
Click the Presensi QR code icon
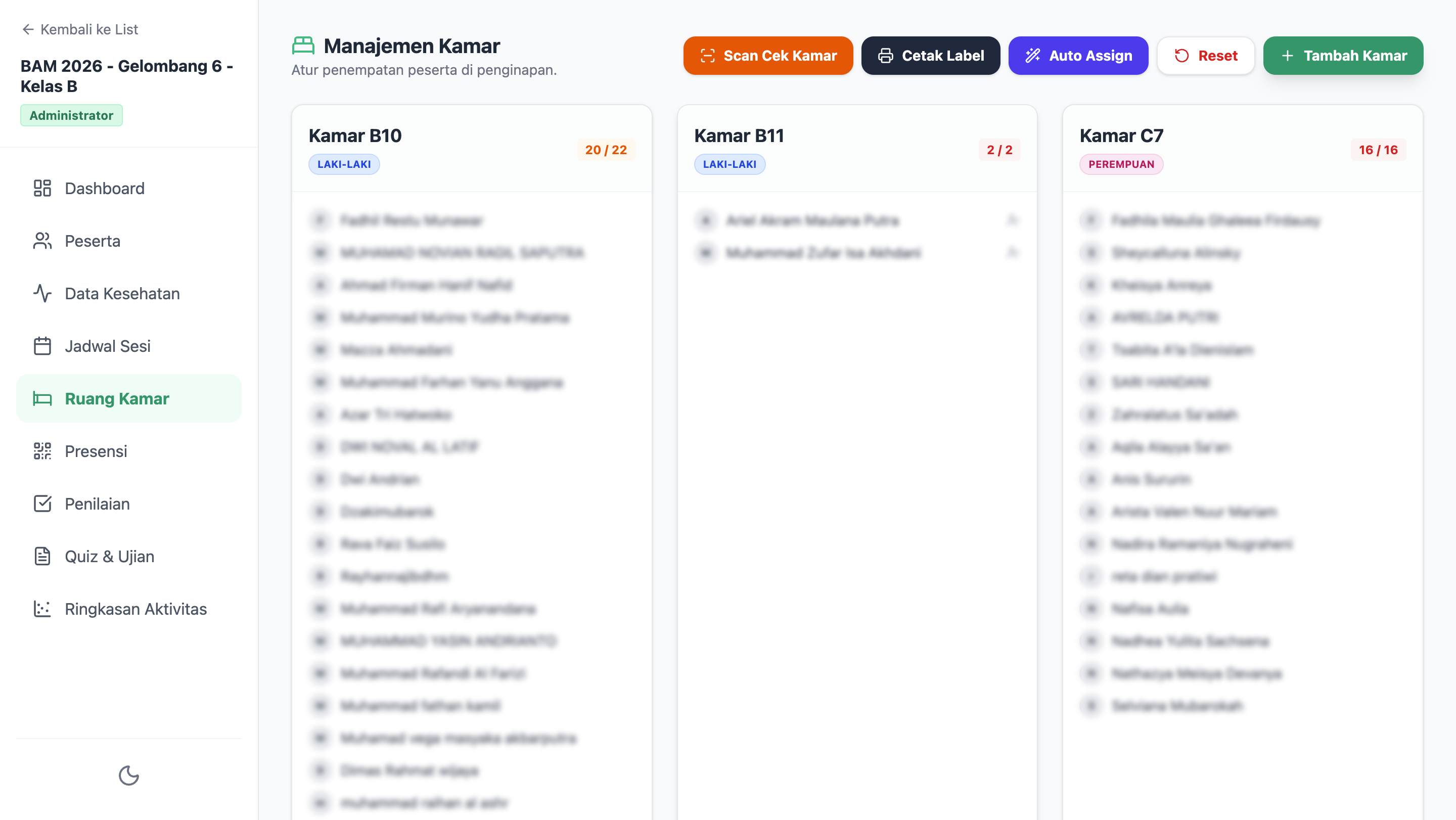[42, 451]
